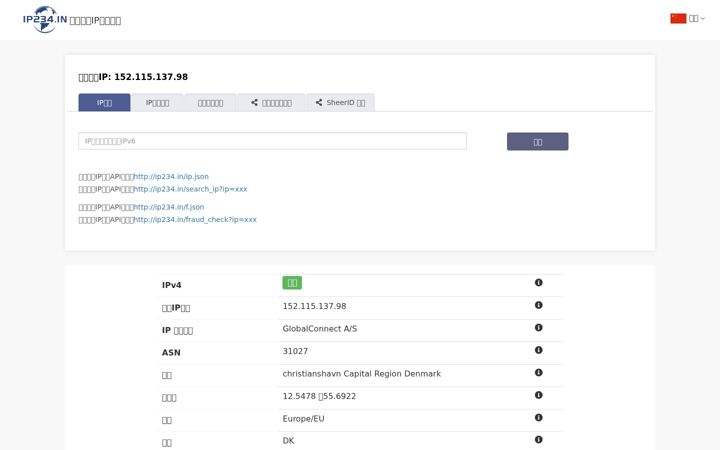
Task: Click the info icon in the ASN row
Action: [539, 350]
